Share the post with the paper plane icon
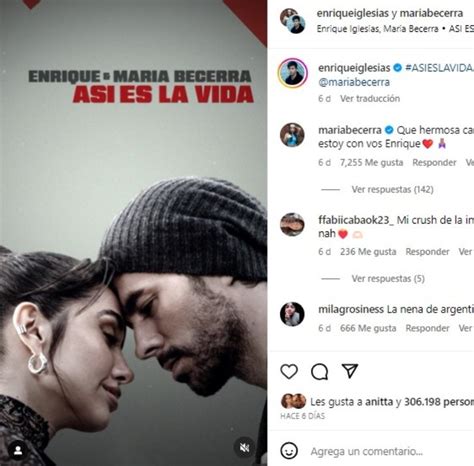474x466 pixels. (x=350, y=371)
